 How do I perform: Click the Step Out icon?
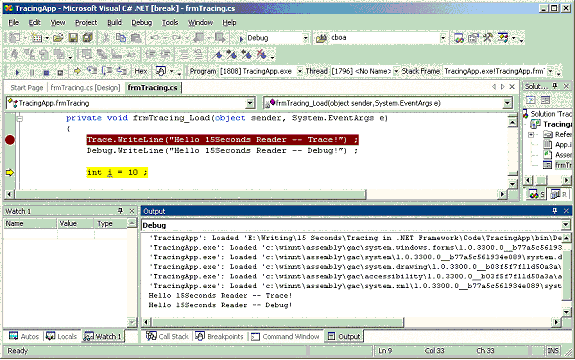pos(121,71)
